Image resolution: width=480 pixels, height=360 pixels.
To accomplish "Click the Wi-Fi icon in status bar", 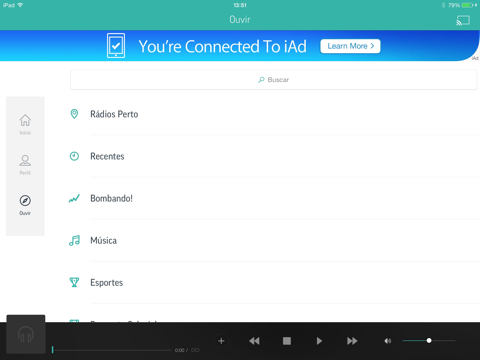I will pos(21,5).
